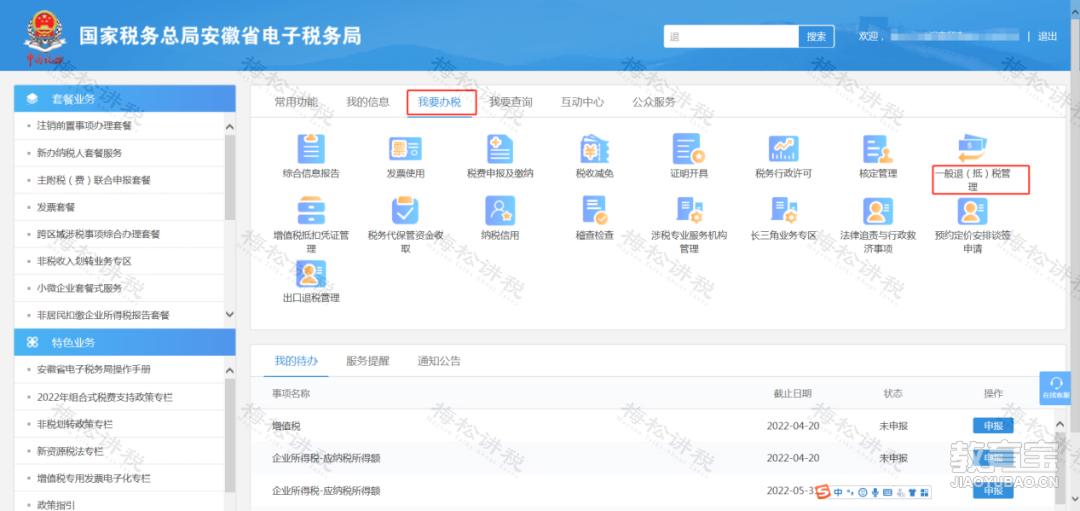Image resolution: width=1080 pixels, height=511 pixels.
Task: Open 出口退税管理 icon
Action: tap(311, 274)
